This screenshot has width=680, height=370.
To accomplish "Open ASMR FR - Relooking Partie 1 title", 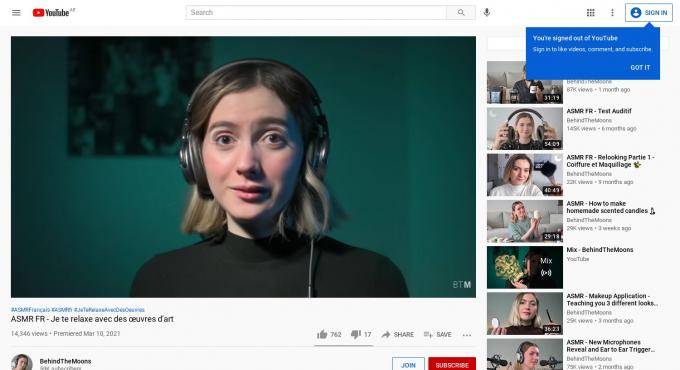I will point(610,161).
